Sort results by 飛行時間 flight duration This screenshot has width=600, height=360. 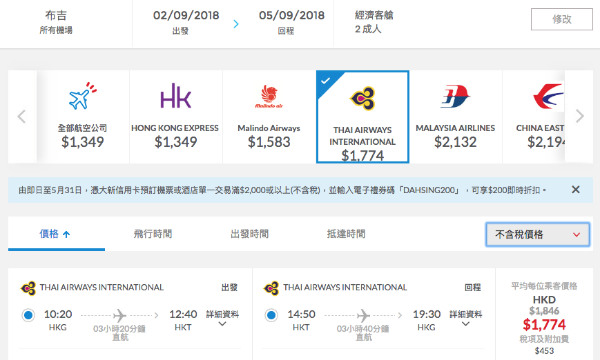coord(153,234)
